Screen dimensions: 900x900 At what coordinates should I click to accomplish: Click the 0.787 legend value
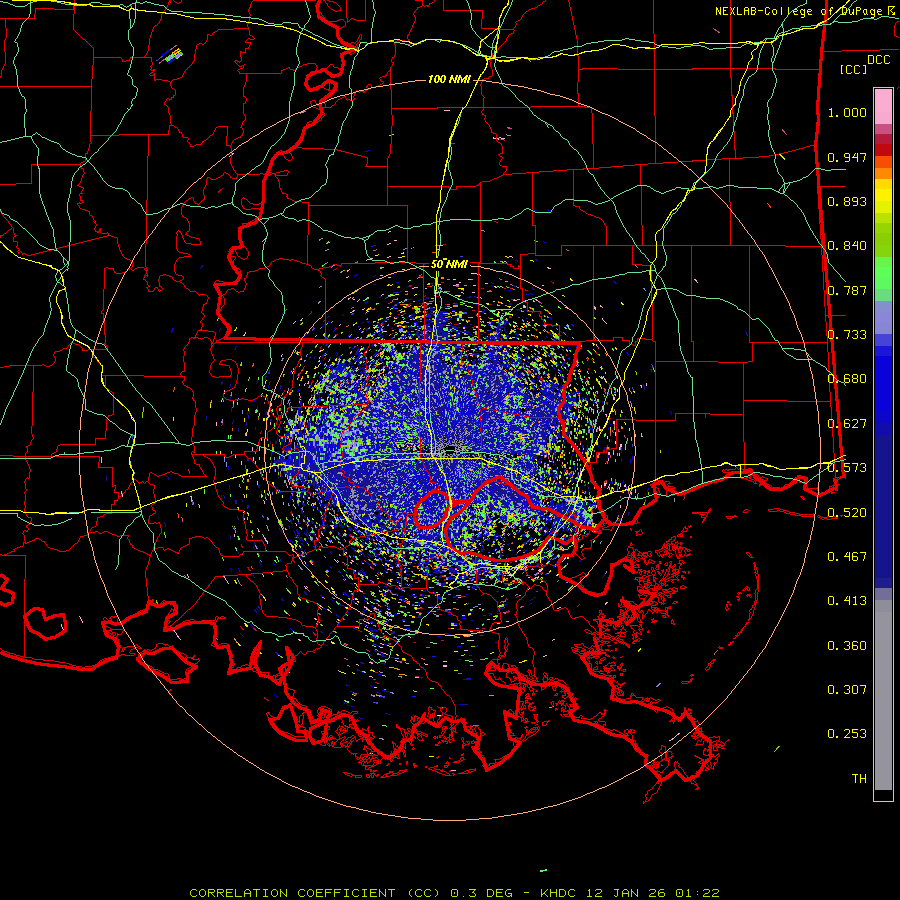847,290
